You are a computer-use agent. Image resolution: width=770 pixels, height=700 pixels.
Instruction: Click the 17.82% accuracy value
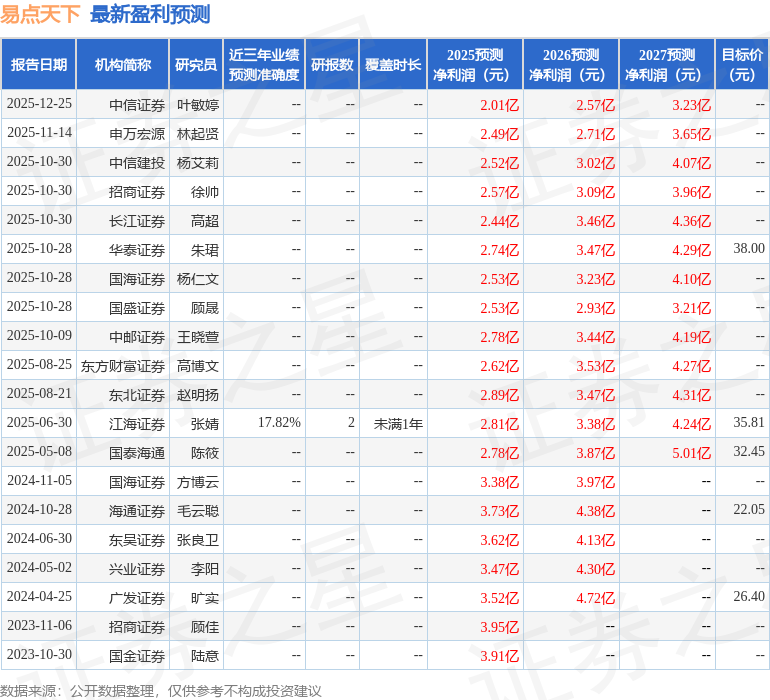point(279,423)
